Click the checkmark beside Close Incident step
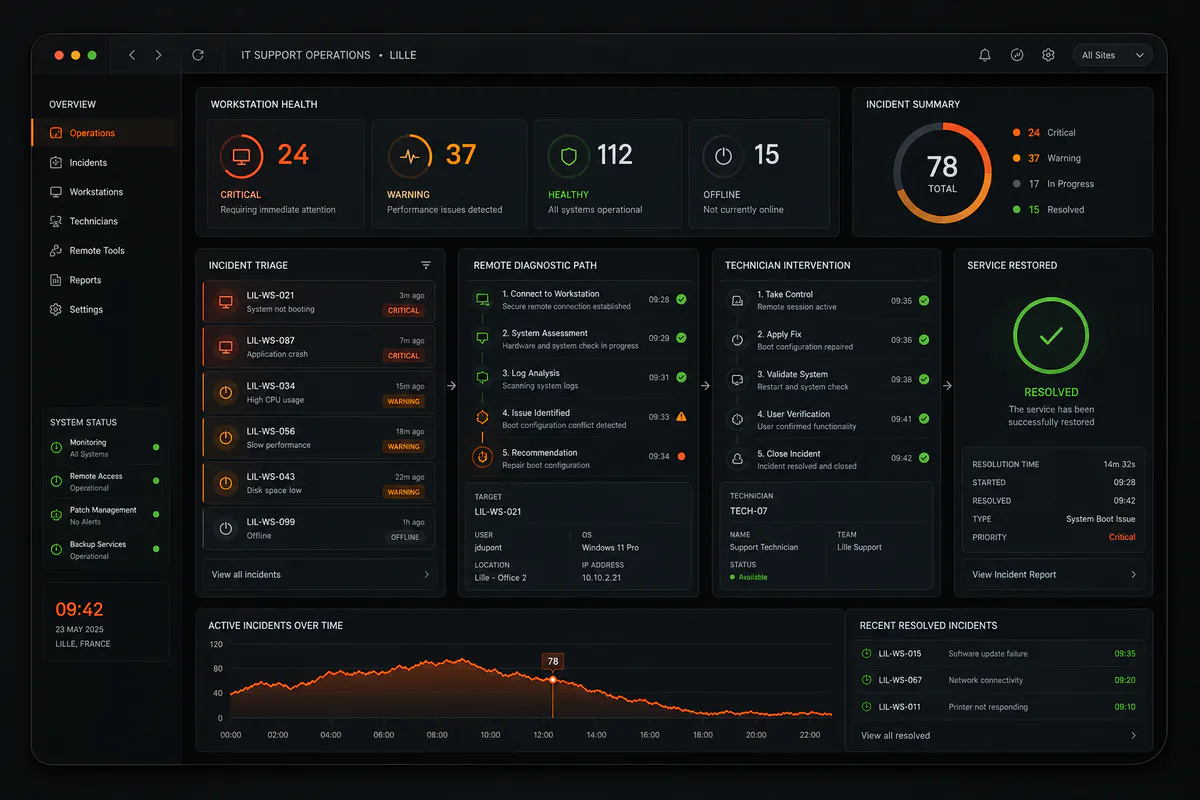 pyautogui.click(x=924, y=458)
